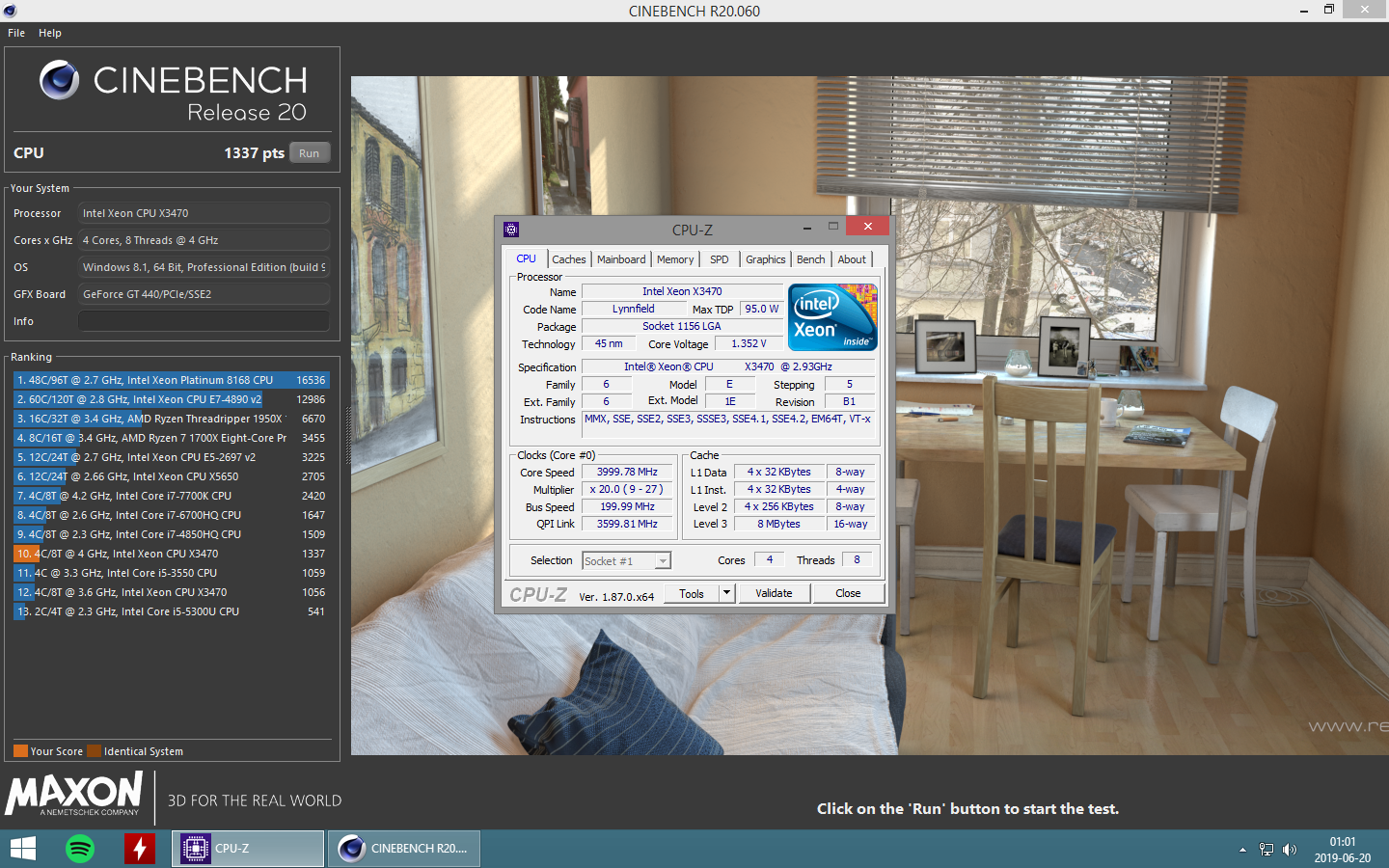Click Core Voltage value 1.352 V
This screenshot has height=868, width=1389.
pyautogui.click(x=749, y=344)
